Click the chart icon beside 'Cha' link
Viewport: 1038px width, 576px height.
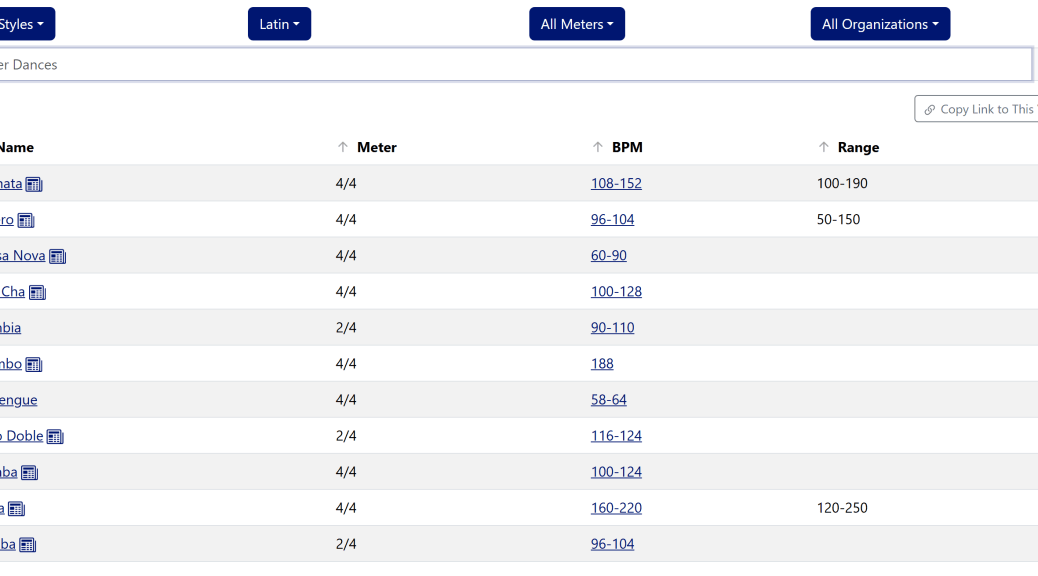[x=37, y=293]
